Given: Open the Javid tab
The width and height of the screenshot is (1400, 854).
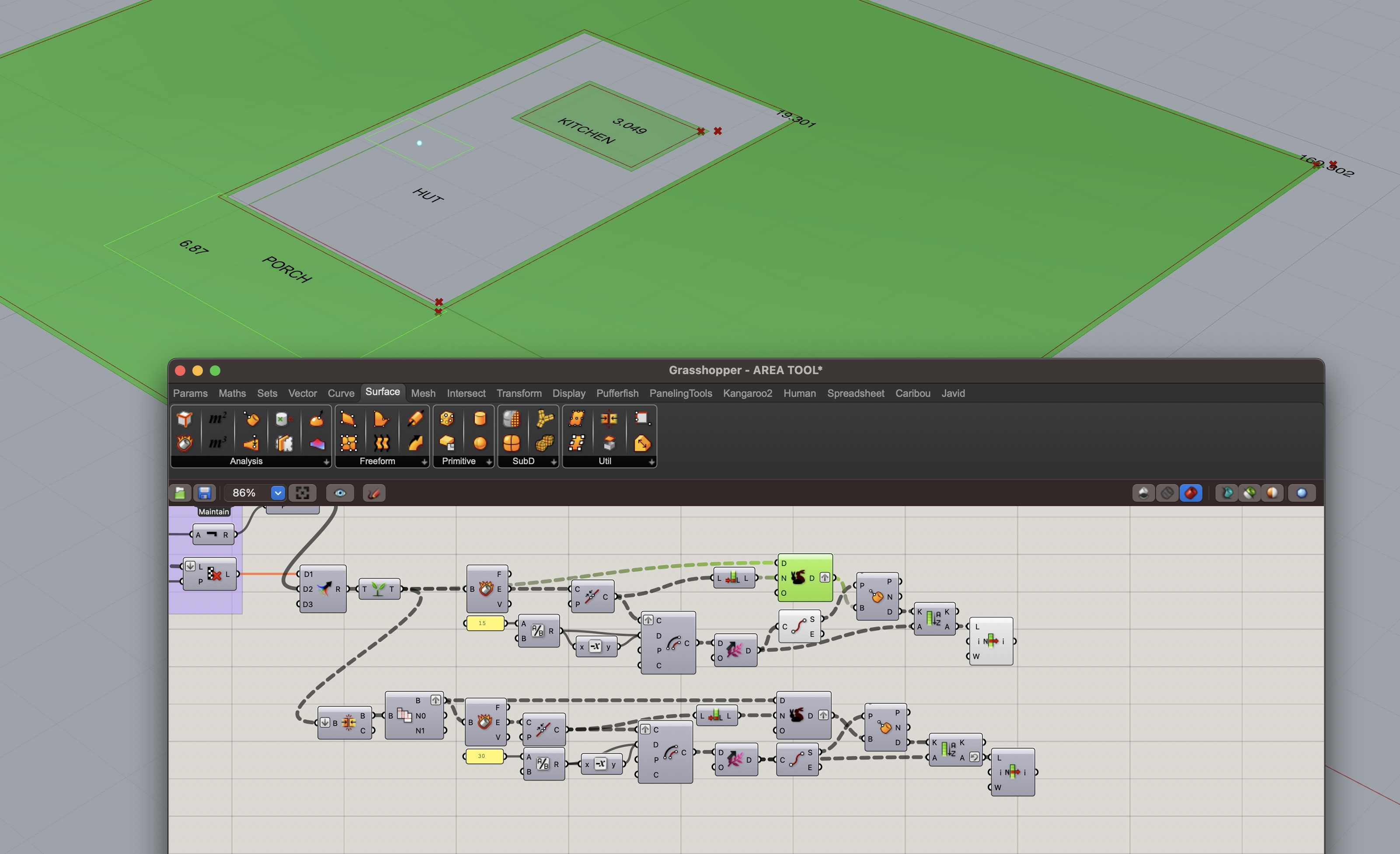Looking at the screenshot, I should [x=954, y=393].
